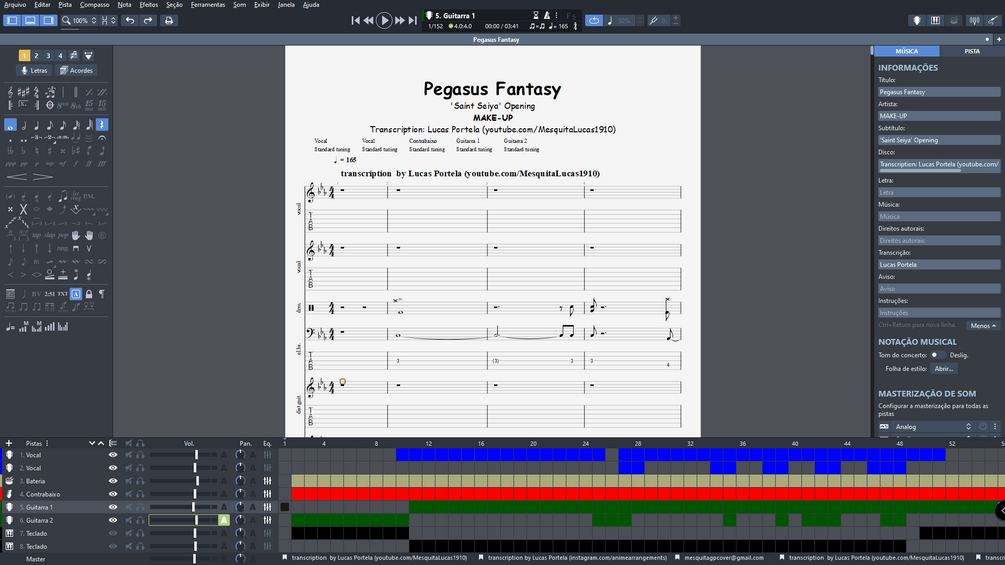Viewport: 1005px width, 565px height.
Task: Toggle the Tom do concerto switch
Action: coord(937,355)
